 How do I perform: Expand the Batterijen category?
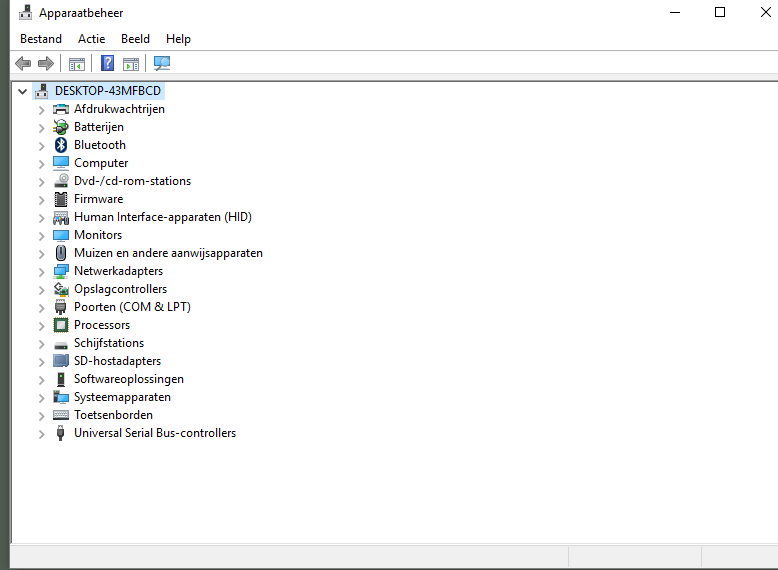tap(42, 127)
